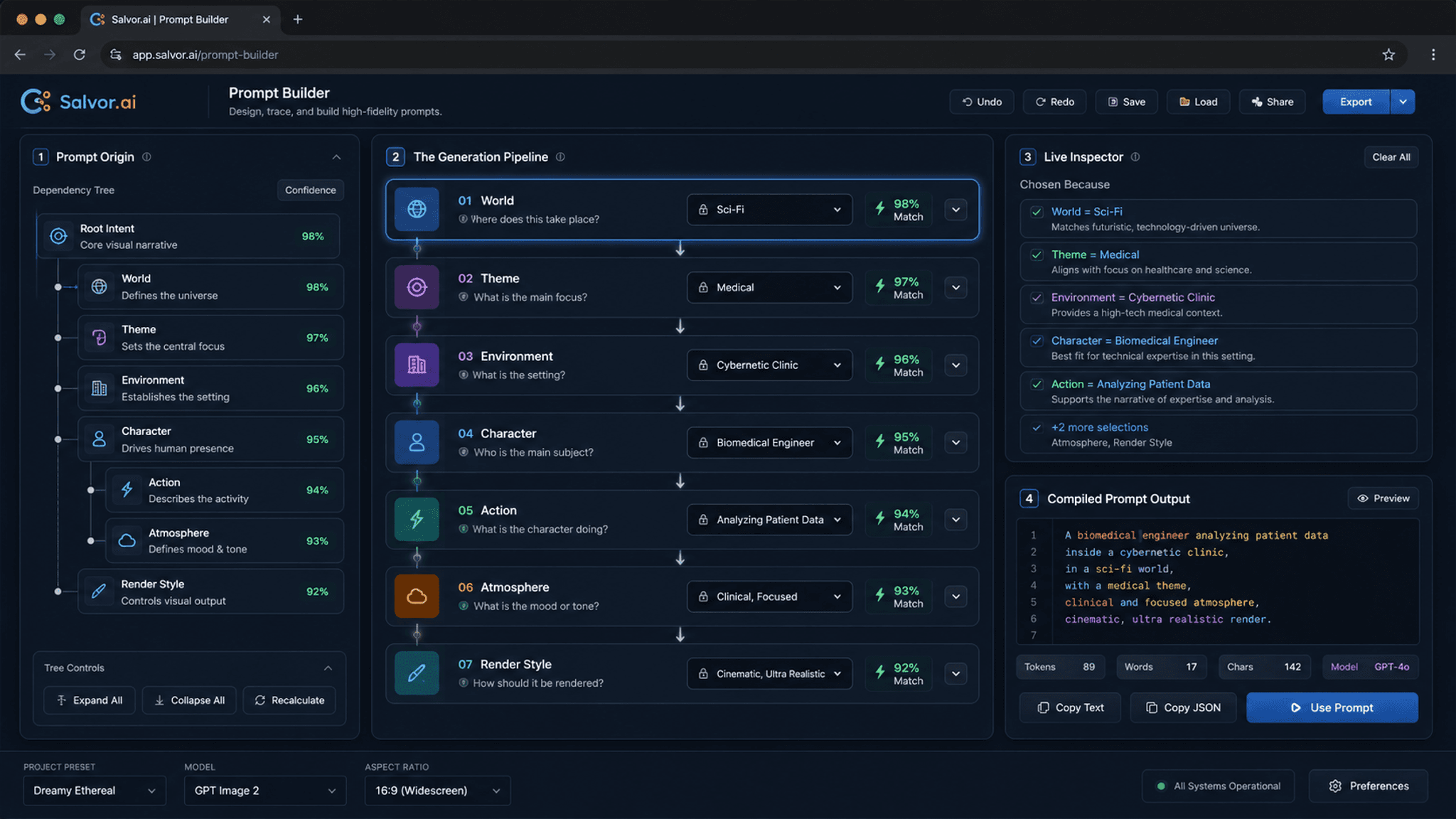Screen dimensions: 1456x819
Task: Click Load in the top toolbar
Action: [1199, 102]
